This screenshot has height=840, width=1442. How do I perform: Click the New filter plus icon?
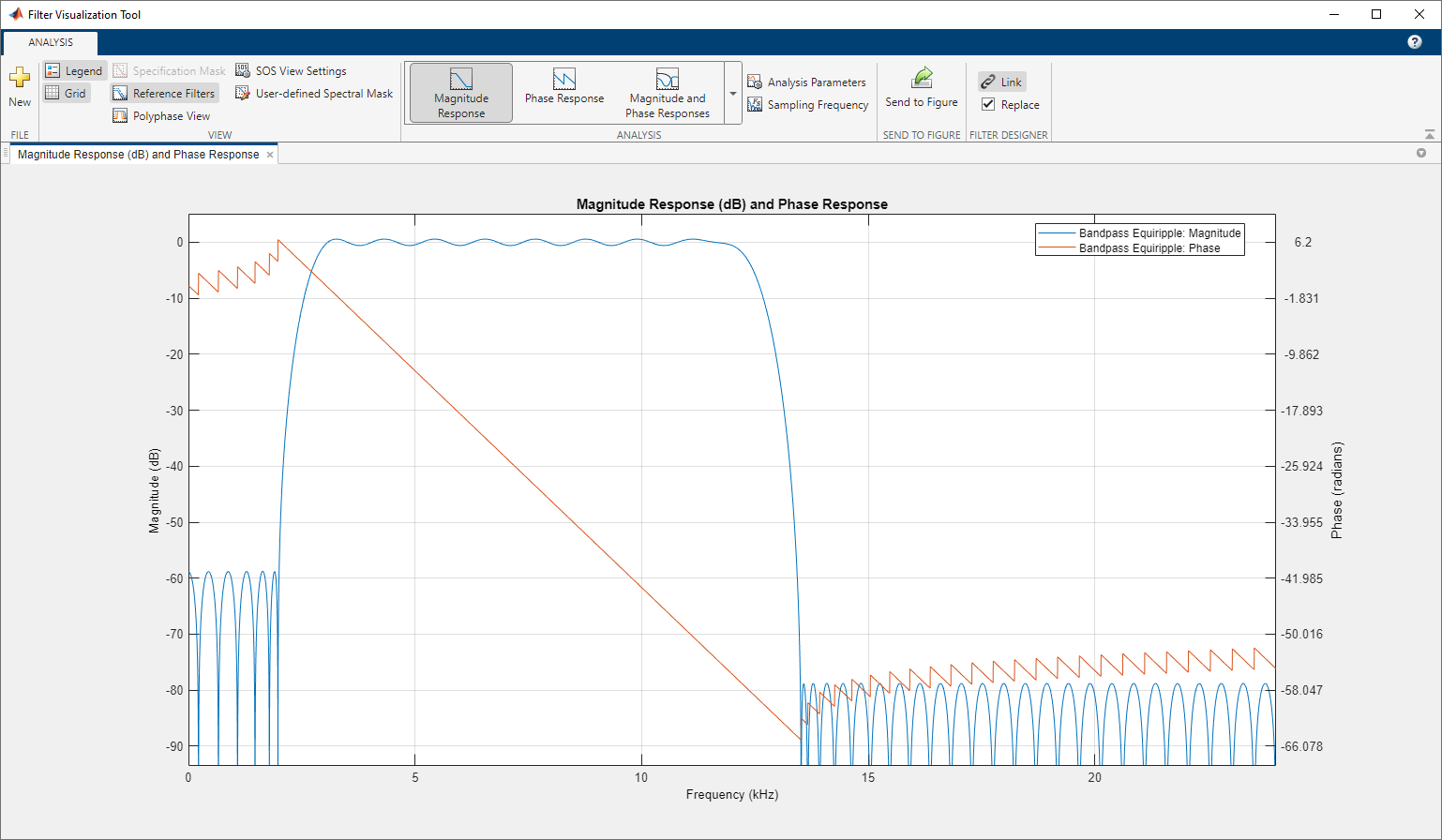[x=20, y=78]
